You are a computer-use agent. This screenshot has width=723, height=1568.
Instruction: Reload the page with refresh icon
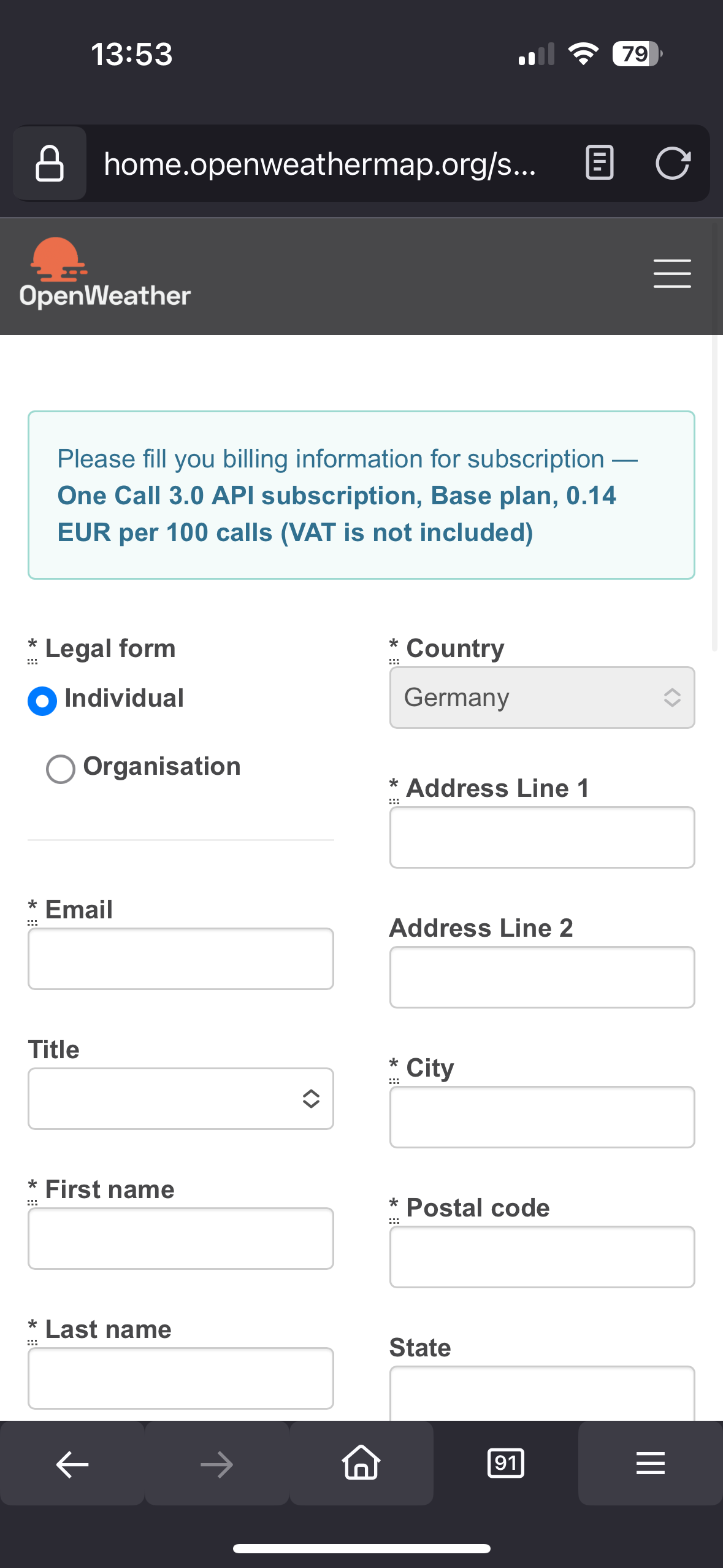(x=672, y=163)
